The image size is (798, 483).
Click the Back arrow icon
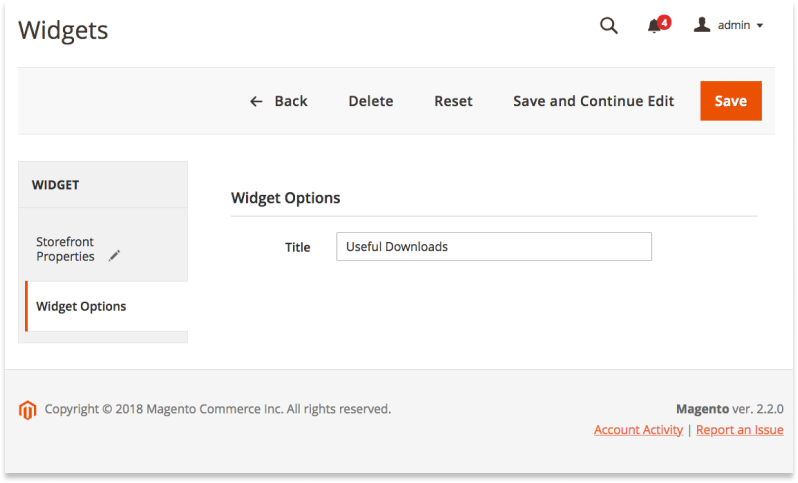pyautogui.click(x=256, y=101)
